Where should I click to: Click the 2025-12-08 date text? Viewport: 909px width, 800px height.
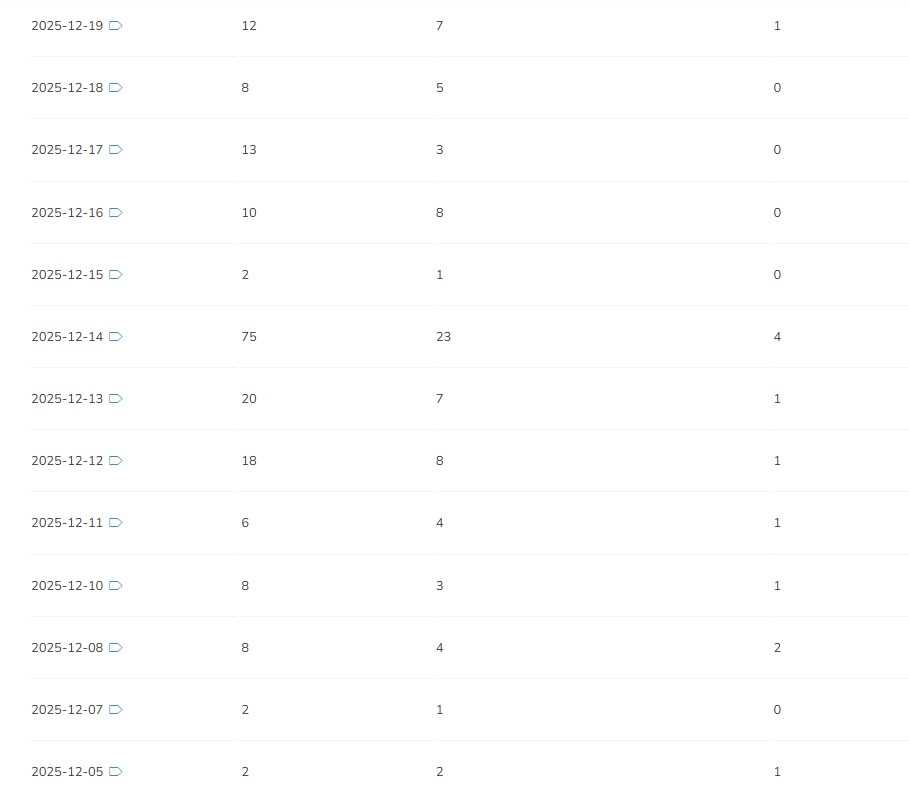(67, 648)
